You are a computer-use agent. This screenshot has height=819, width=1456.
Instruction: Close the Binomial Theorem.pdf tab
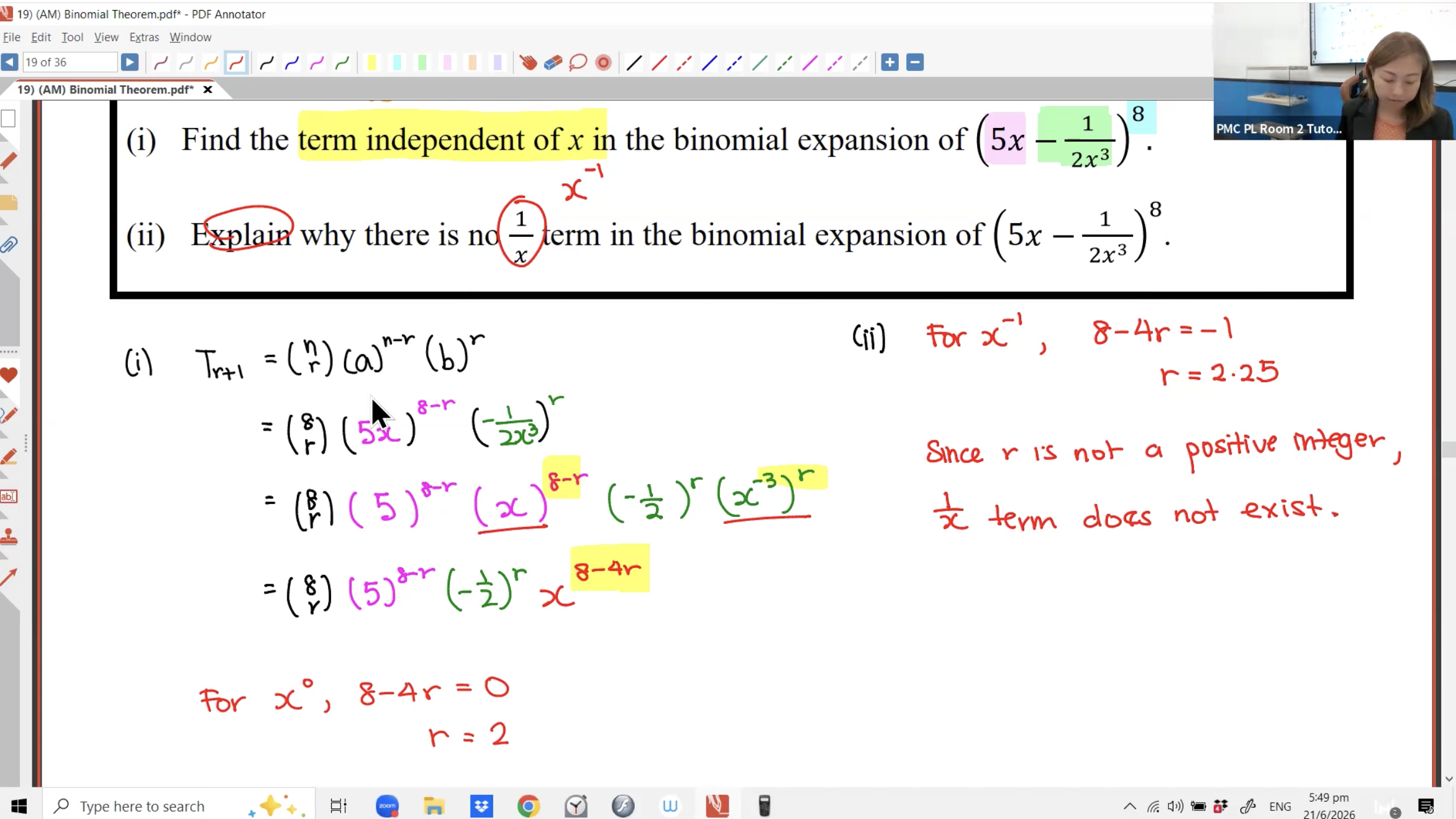[208, 89]
